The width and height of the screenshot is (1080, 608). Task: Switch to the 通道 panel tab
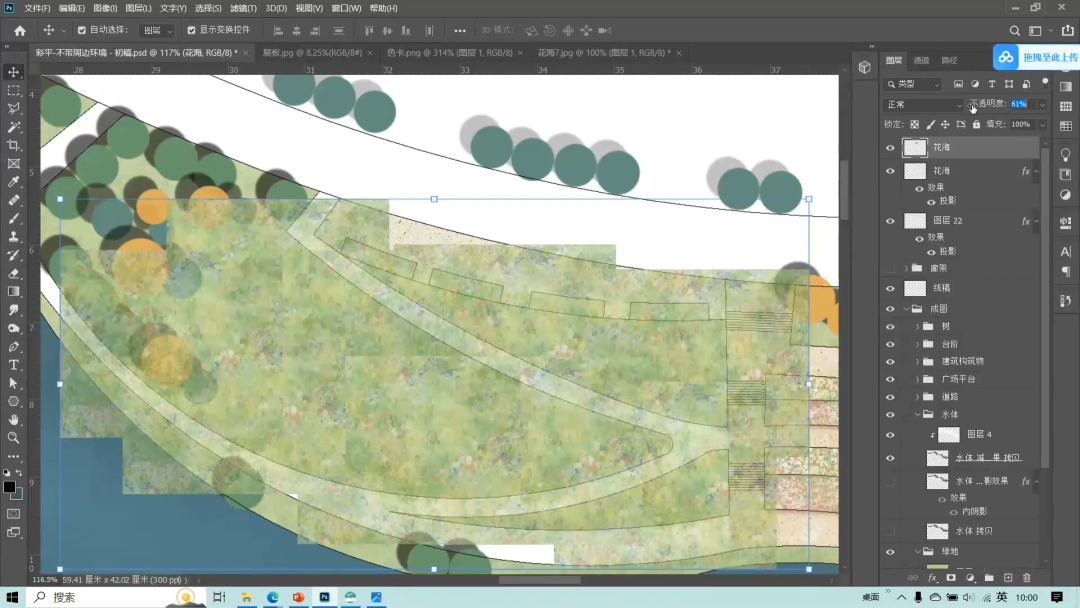coord(921,61)
